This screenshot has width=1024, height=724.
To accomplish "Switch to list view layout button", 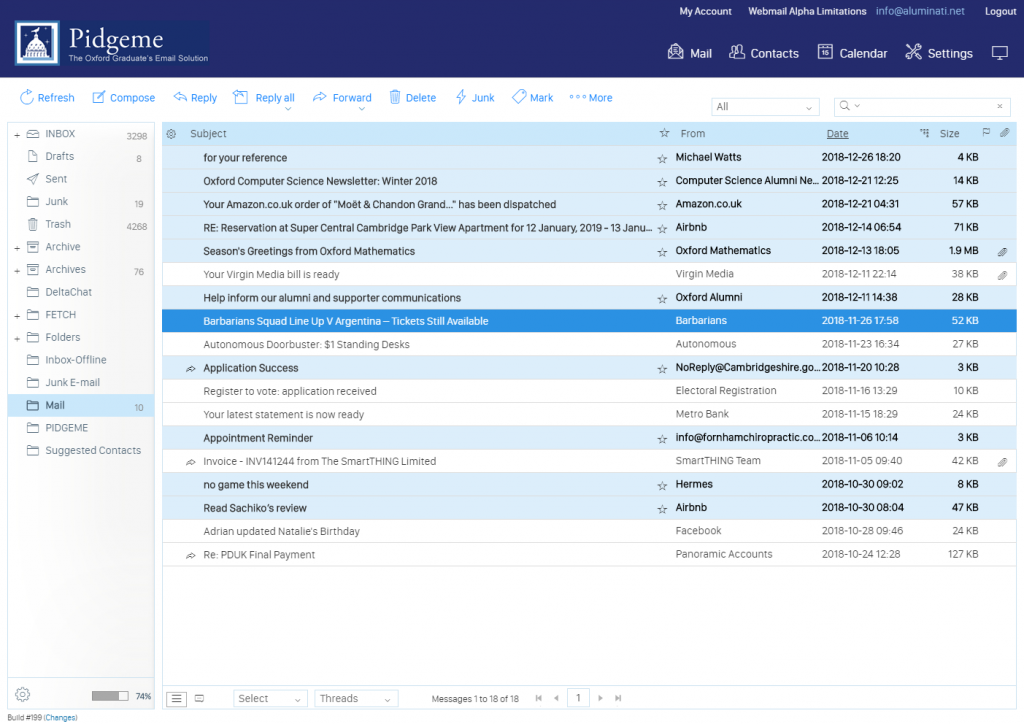I will tap(176, 698).
